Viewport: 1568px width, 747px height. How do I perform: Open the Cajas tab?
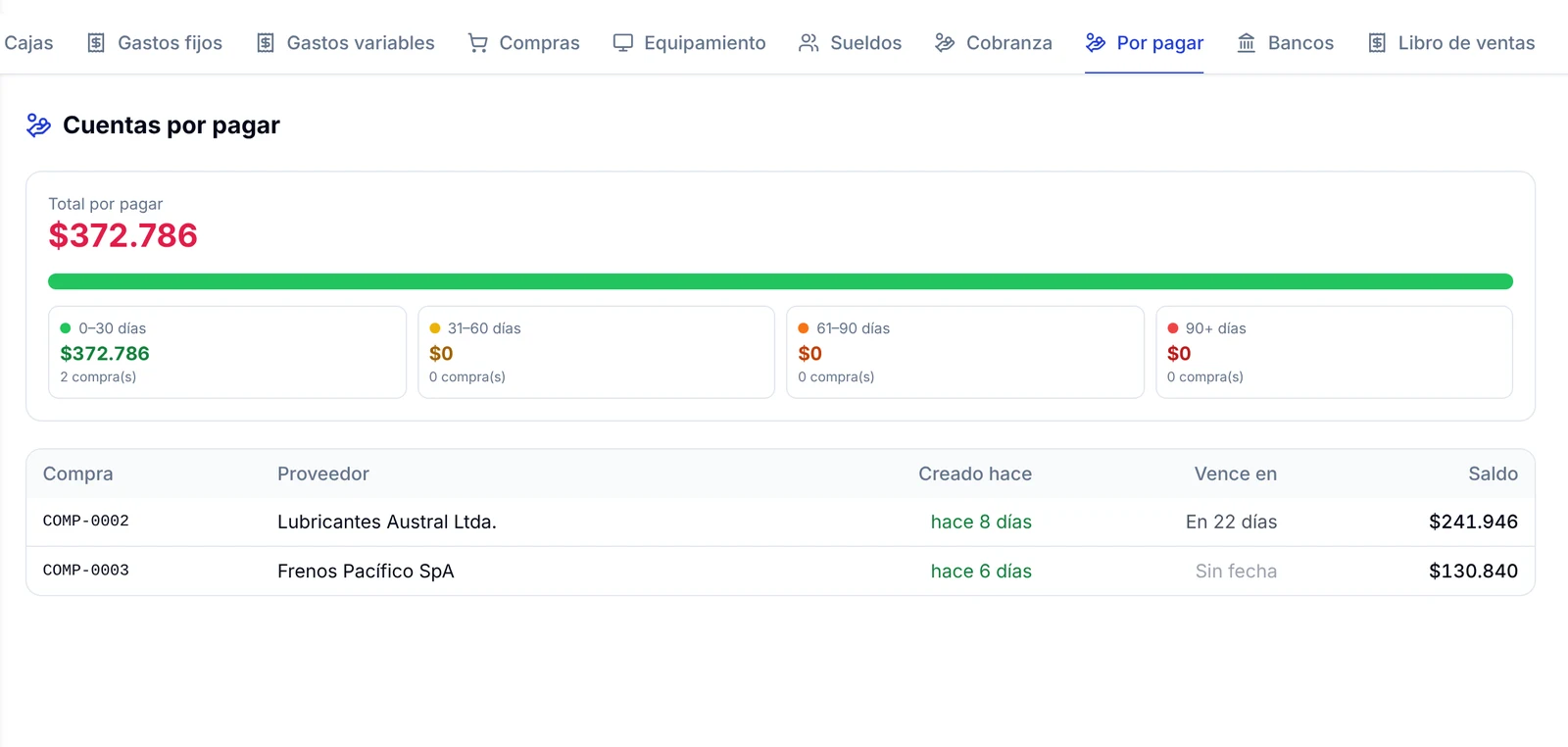[27, 43]
